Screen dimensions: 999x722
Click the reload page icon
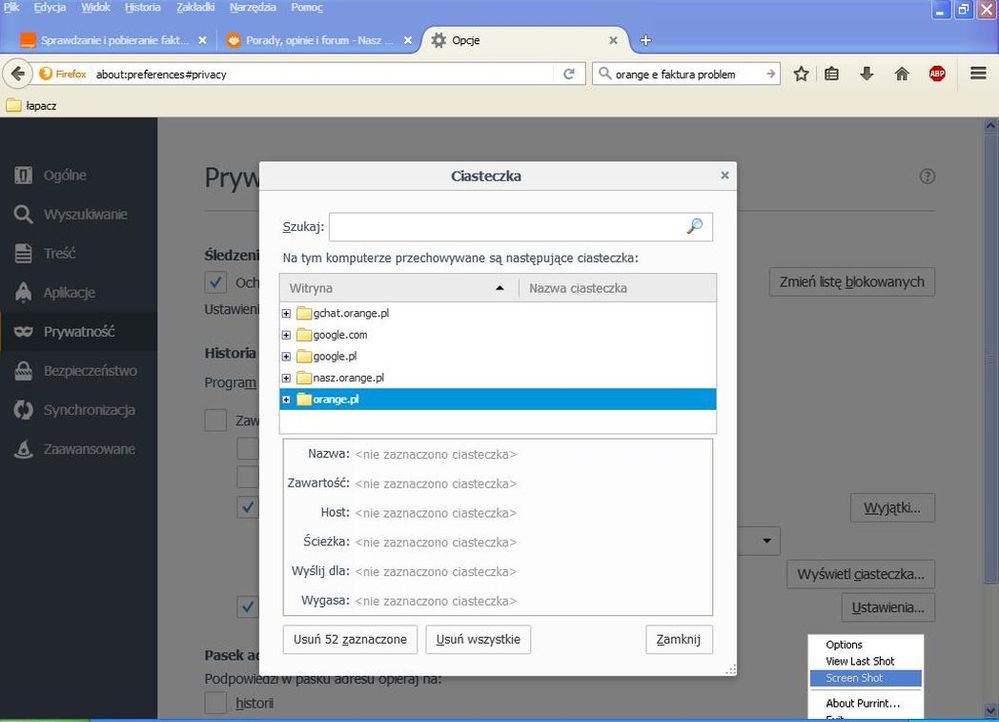pyautogui.click(x=569, y=74)
